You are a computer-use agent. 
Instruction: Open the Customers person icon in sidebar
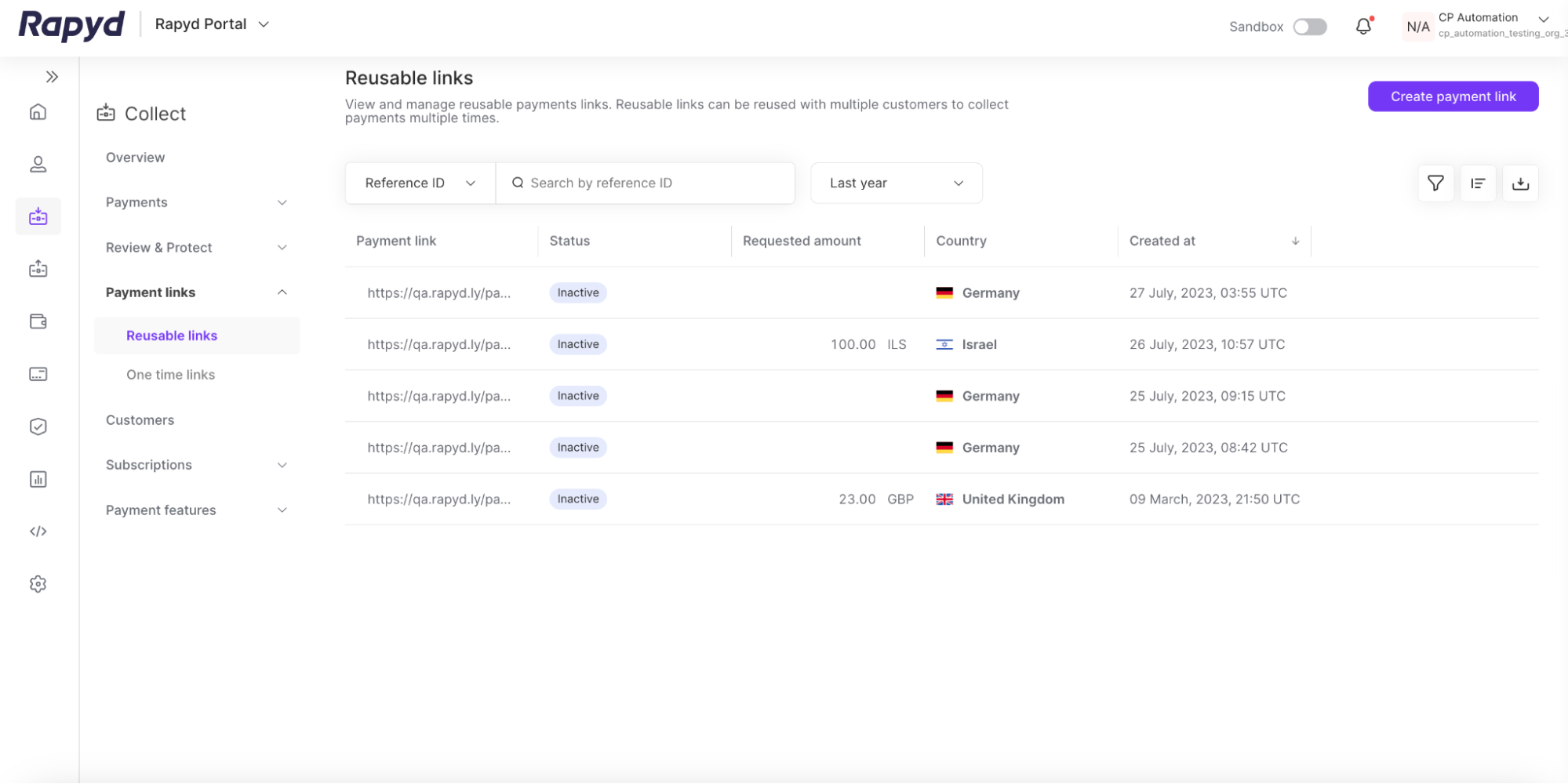[38, 164]
